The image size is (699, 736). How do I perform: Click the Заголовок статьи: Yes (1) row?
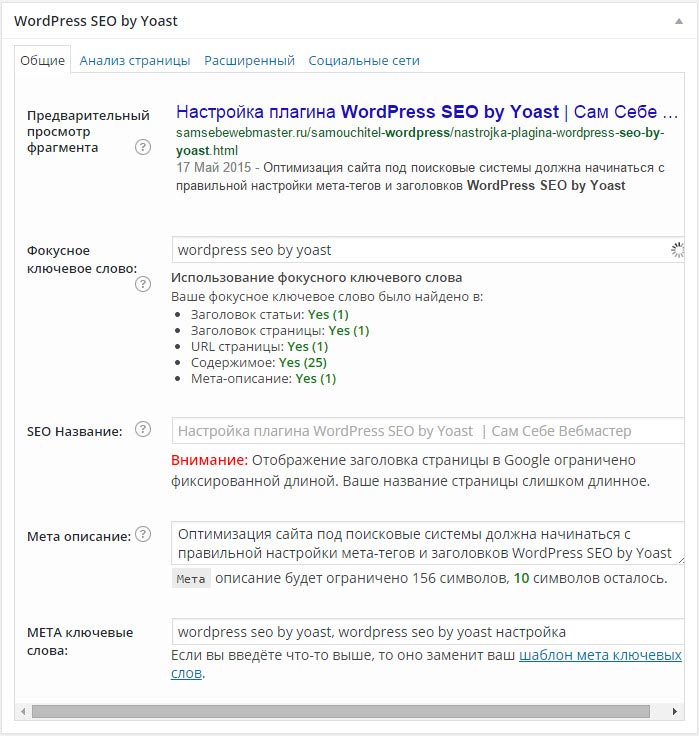[269, 314]
